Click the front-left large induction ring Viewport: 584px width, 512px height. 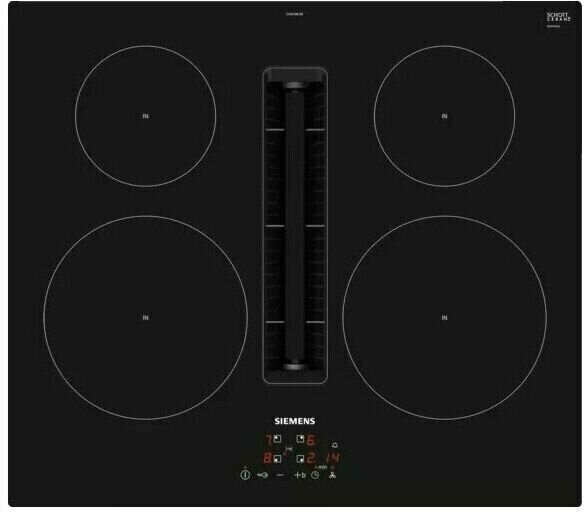[146, 318]
